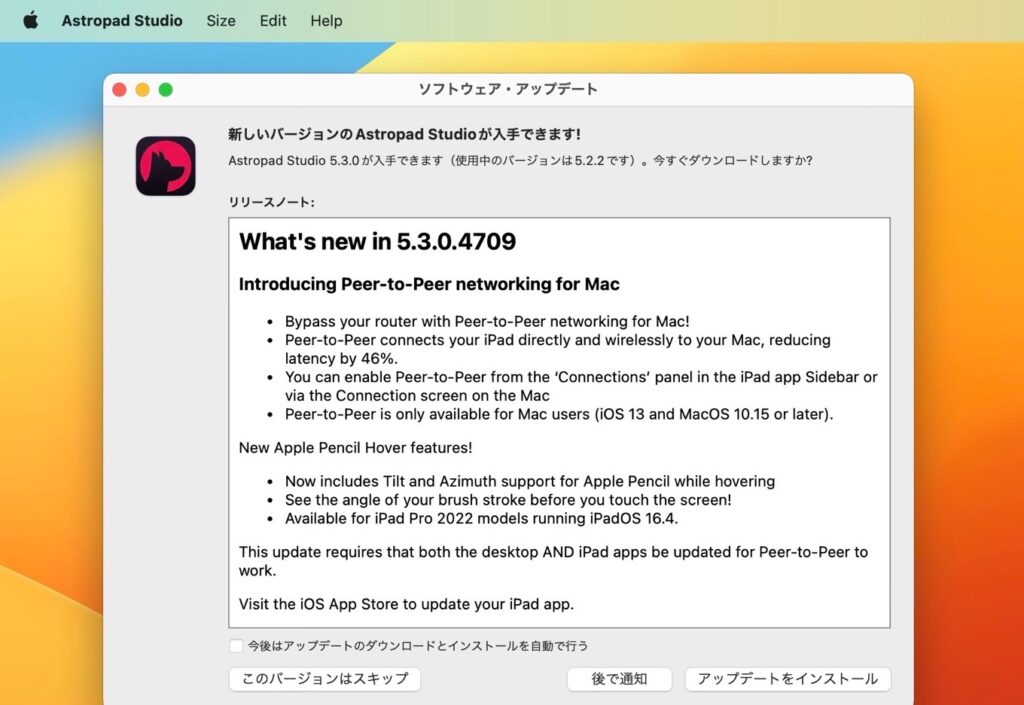Click the green zoom window button

point(167,89)
